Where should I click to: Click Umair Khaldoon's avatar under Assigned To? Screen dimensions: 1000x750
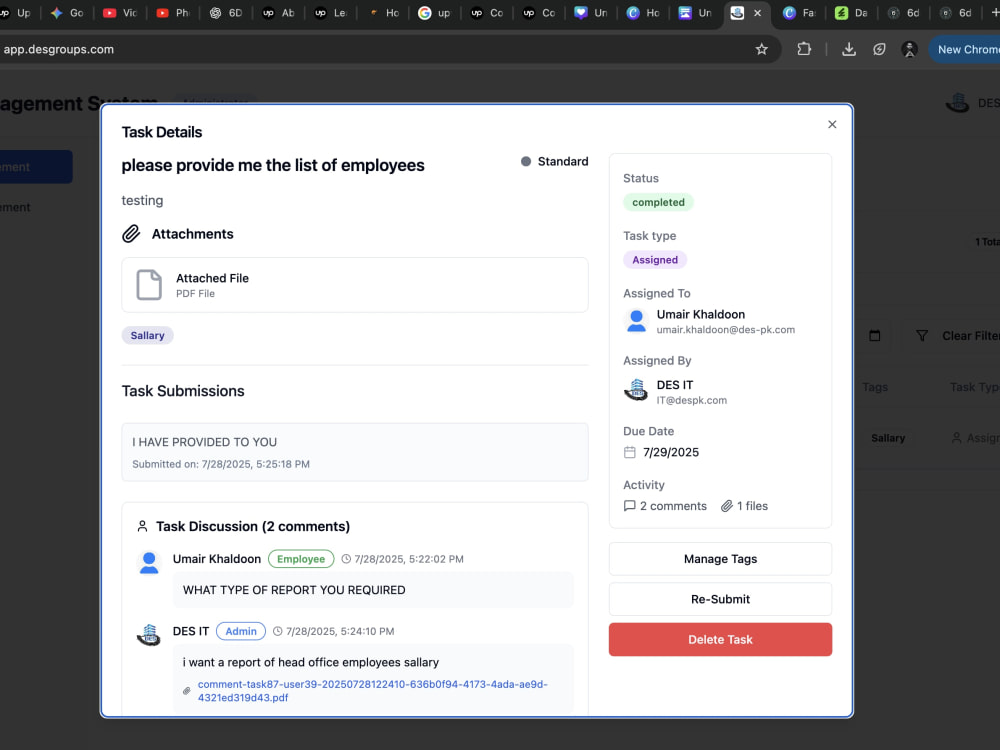(636, 321)
